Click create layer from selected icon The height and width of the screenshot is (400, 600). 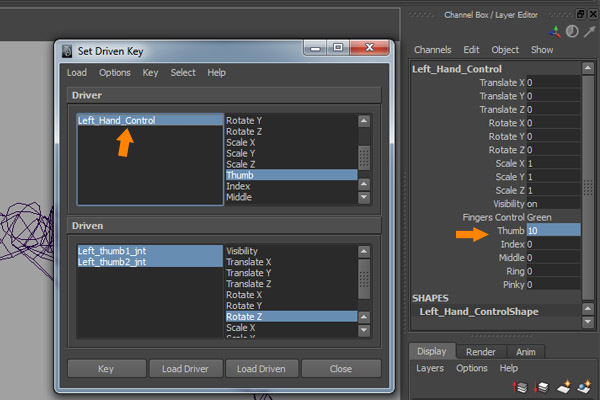(584, 387)
